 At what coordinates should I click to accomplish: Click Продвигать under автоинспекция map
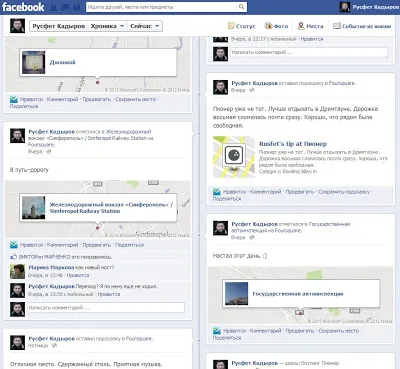pos(300,331)
